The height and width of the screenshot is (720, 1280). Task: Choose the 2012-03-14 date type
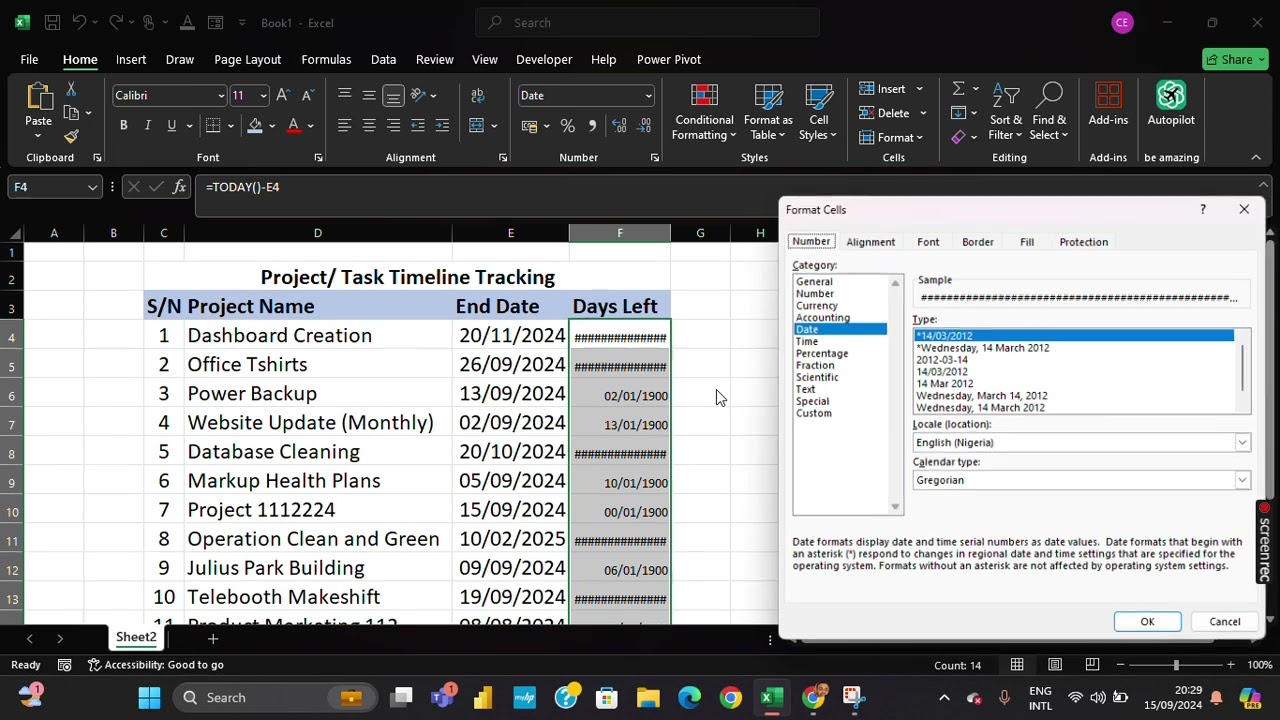942,360
